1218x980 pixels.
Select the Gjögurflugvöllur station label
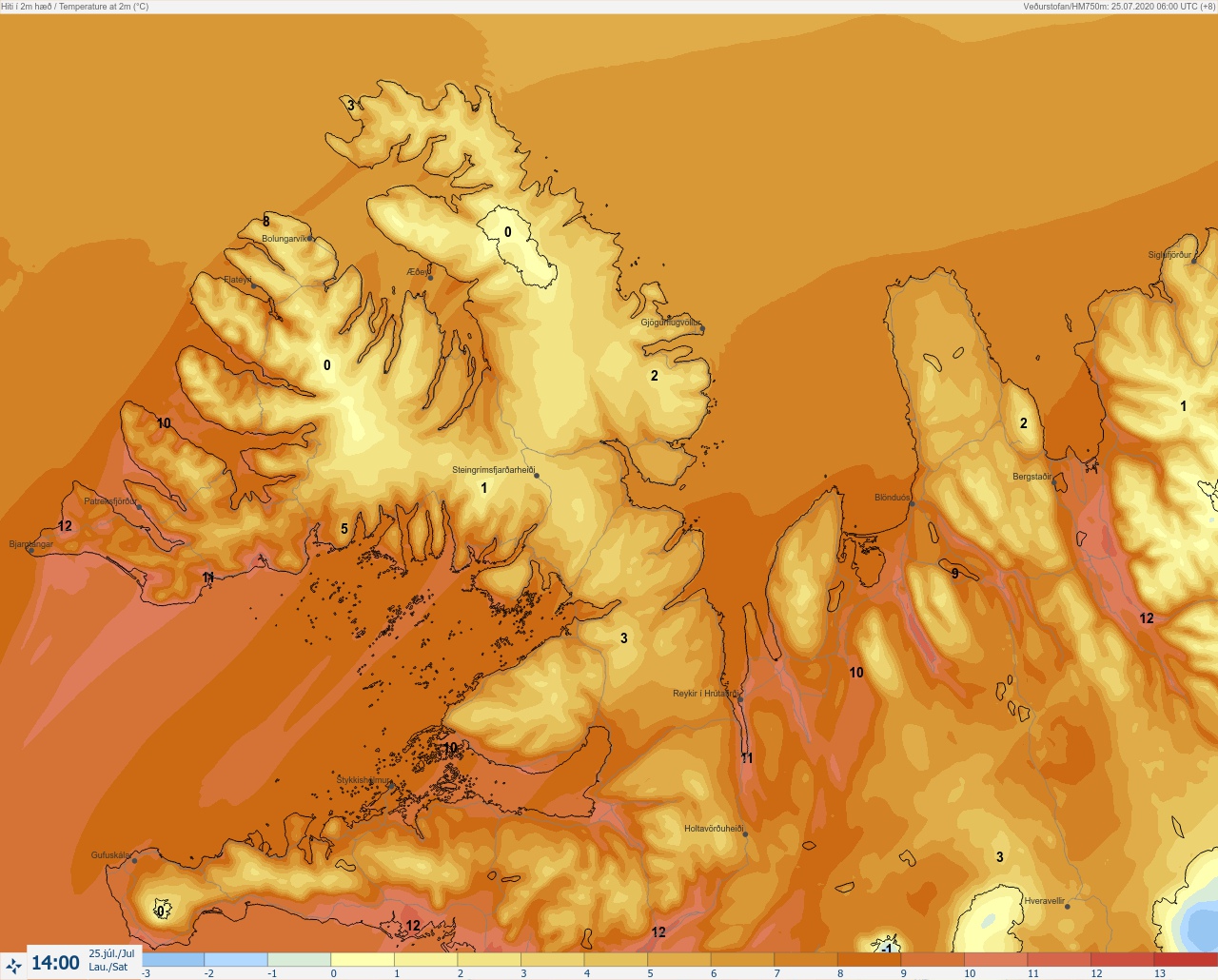click(670, 323)
